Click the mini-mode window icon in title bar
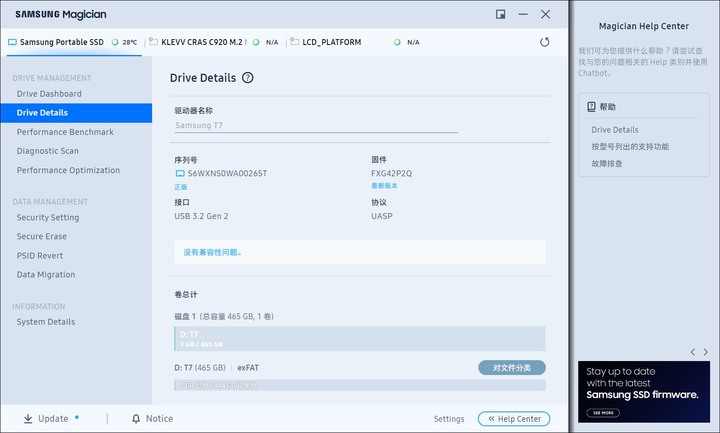Screen dimensions: 720x433 [x=501, y=14]
